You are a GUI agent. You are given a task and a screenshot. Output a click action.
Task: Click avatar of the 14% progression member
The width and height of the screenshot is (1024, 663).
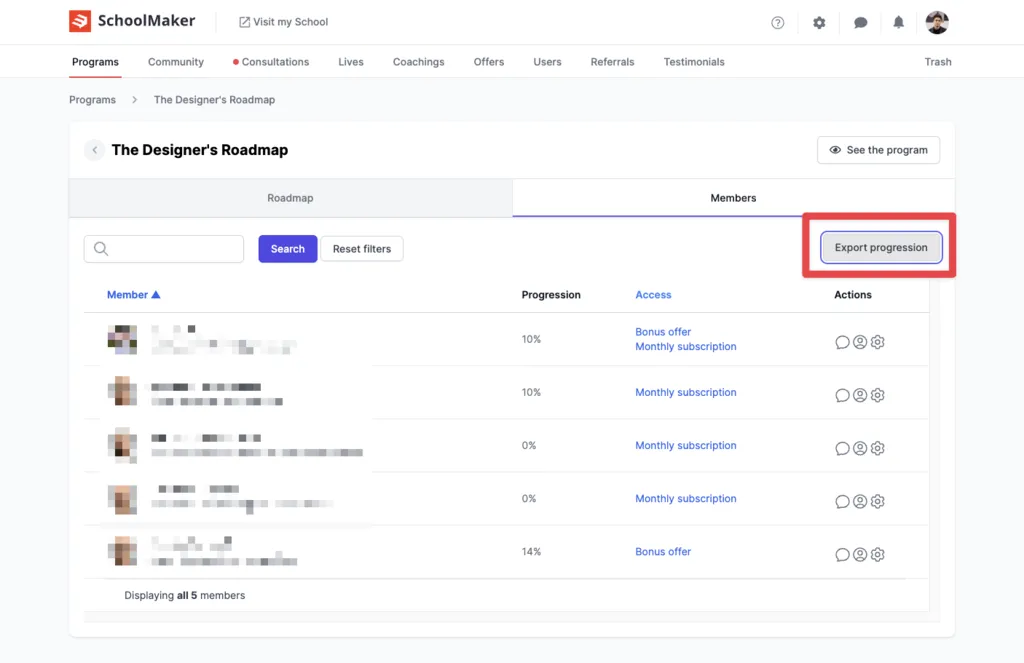point(122,551)
